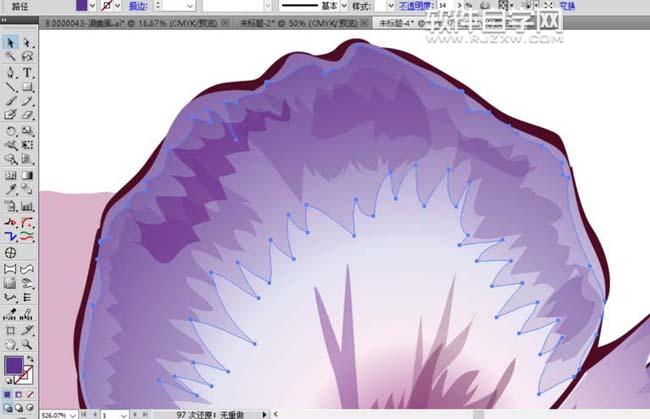
Task: Select the Zoom magnifier tool
Action: coord(27,344)
